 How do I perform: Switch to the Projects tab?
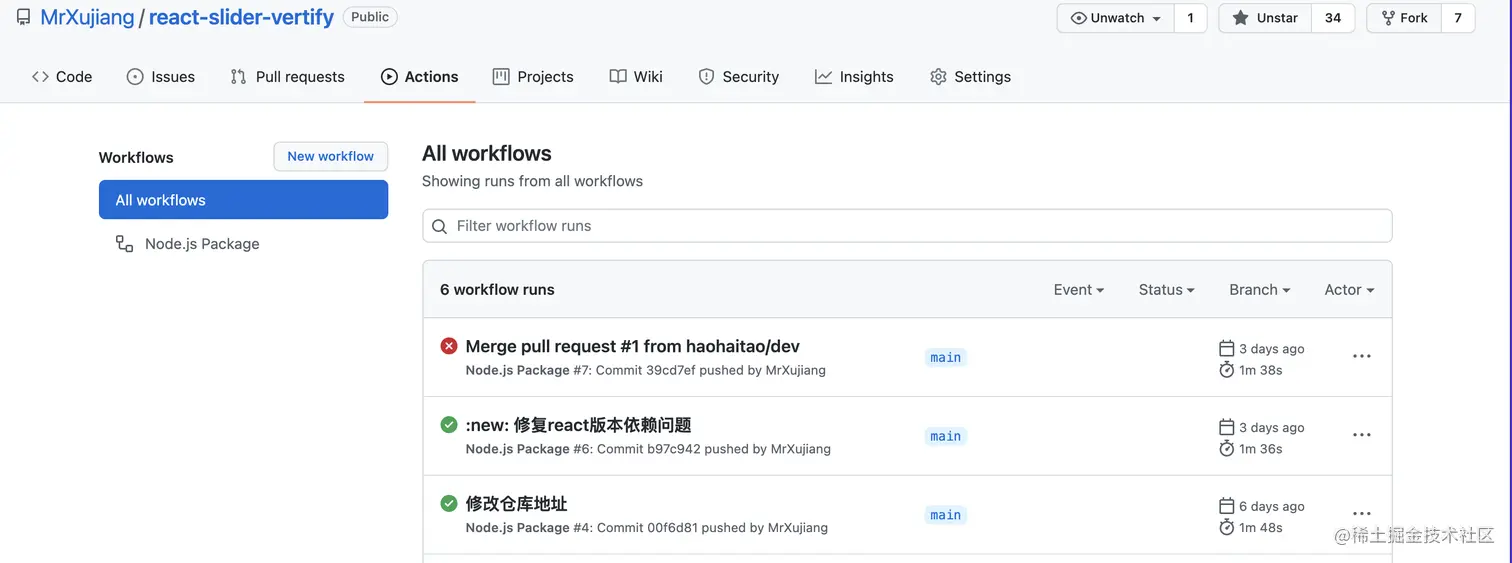point(533,77)
